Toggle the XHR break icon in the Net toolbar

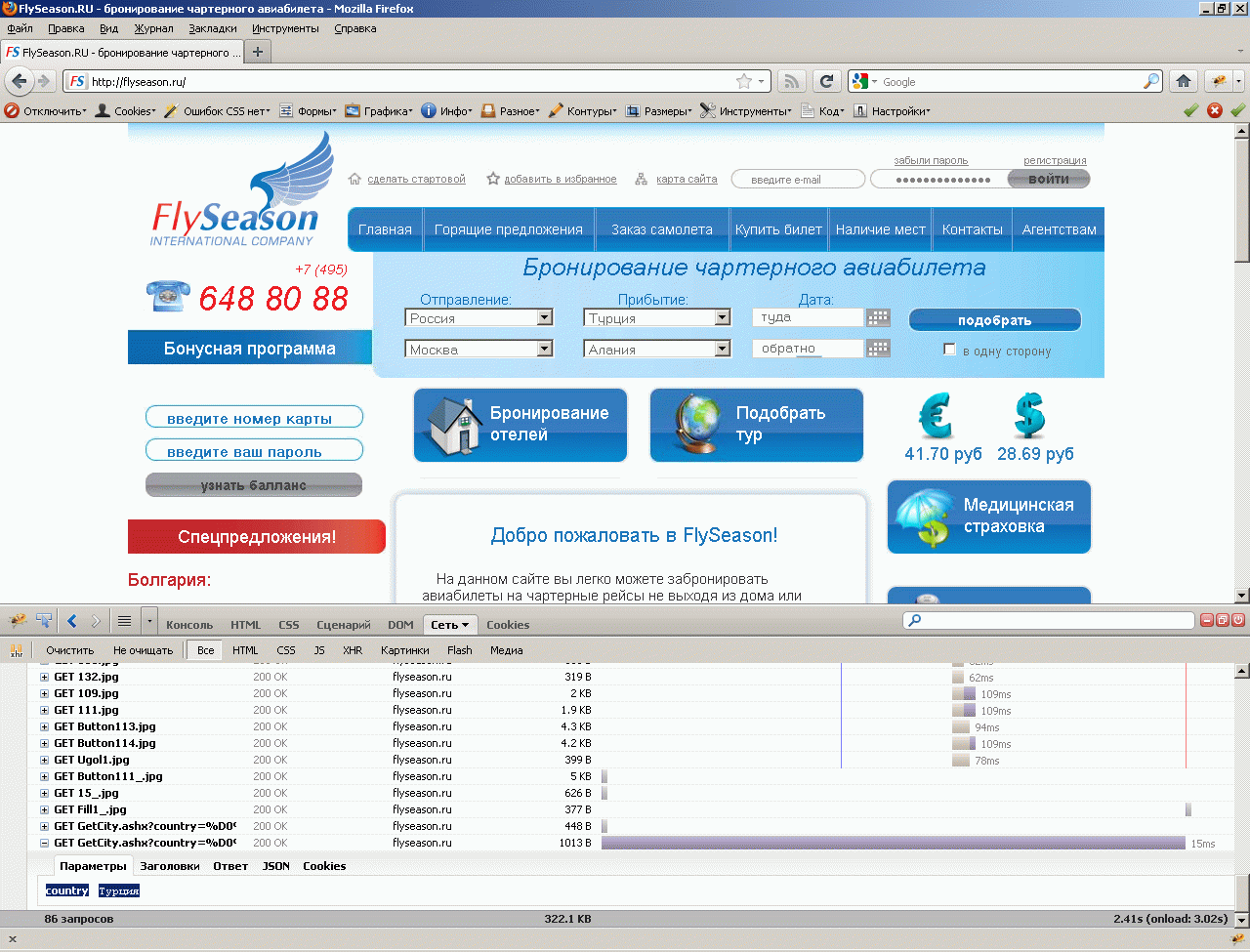point(17,650)
